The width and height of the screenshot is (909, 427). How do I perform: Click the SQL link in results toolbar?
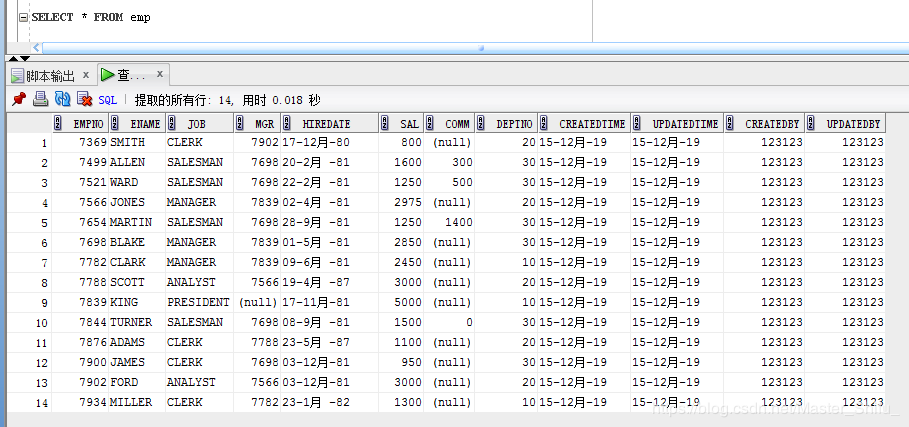pos(108,100)
